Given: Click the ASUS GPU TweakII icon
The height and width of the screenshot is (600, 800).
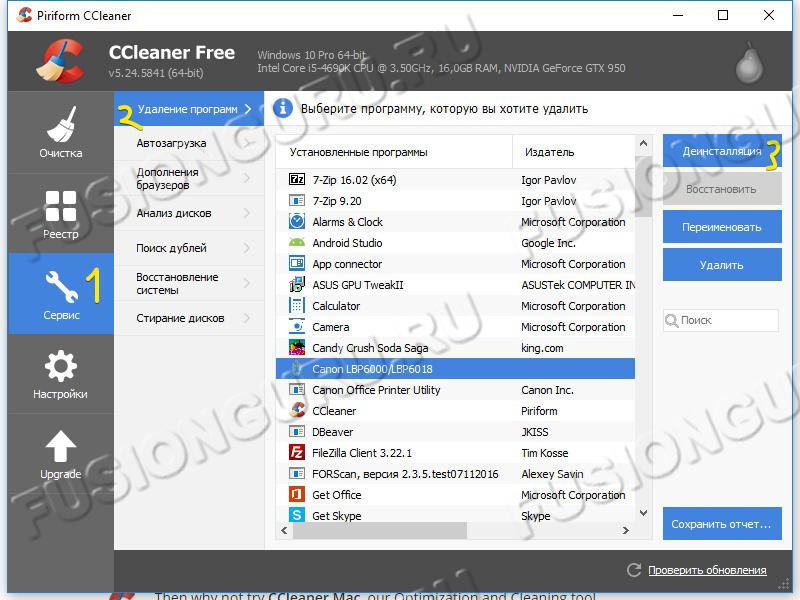Looking at the screenshot, I should (x=297, y=284).
